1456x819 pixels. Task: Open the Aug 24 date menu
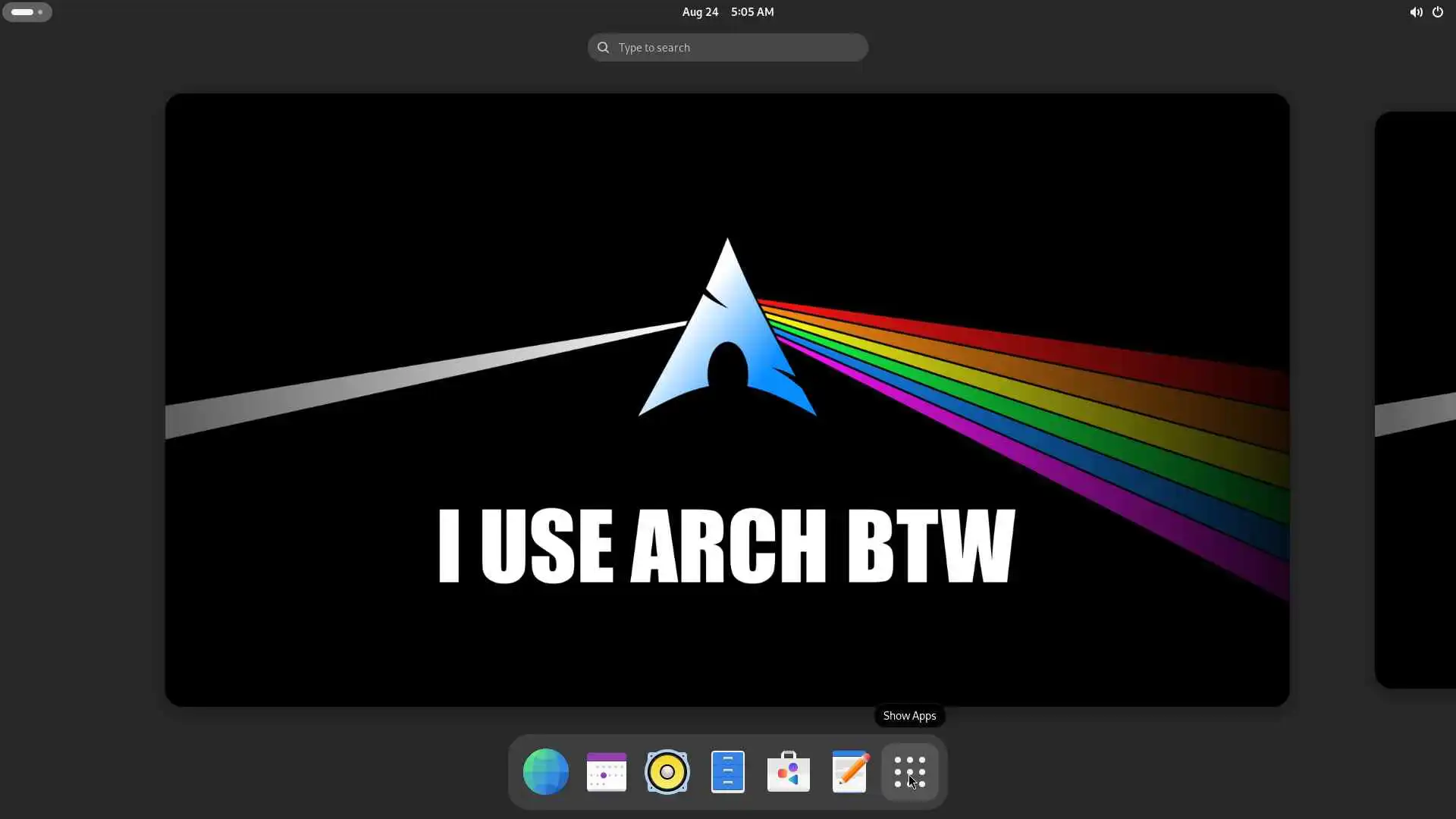tap(699, 12)
